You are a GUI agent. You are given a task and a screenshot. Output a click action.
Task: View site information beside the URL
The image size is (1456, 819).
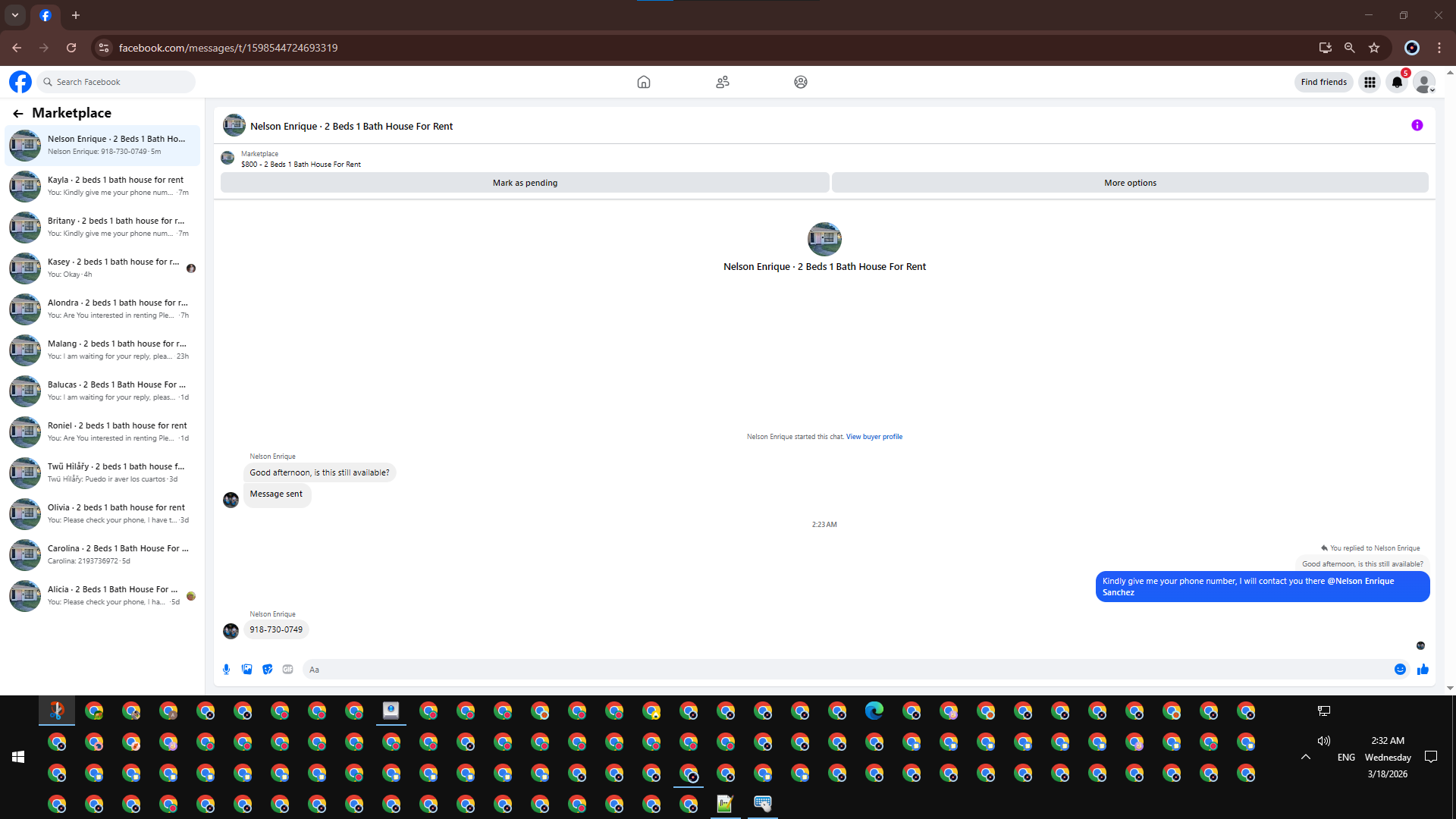point(104,48)
